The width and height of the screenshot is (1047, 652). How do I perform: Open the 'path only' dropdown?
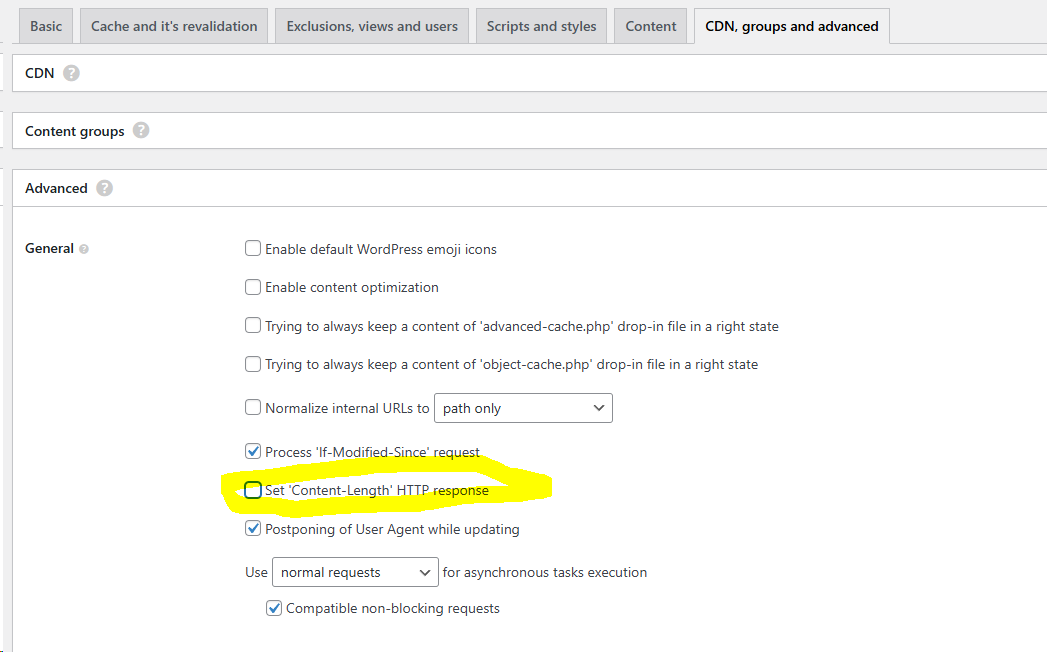523,408
